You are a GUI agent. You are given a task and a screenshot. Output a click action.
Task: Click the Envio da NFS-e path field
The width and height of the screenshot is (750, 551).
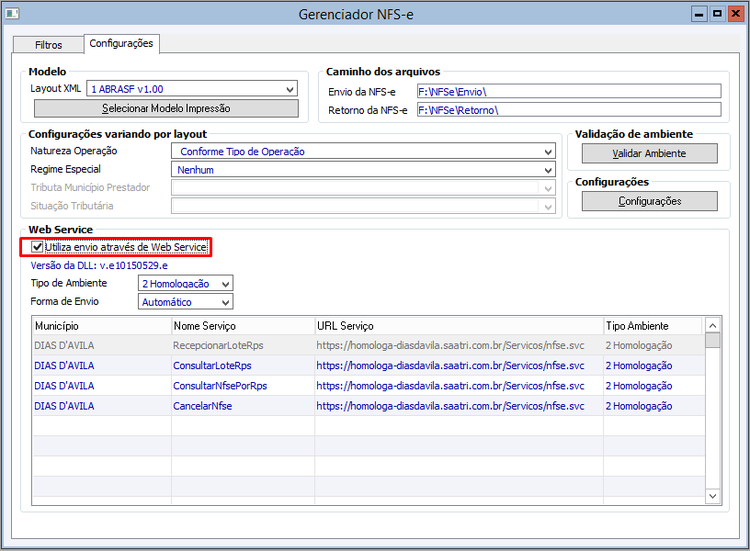click(x=568, y=91)
